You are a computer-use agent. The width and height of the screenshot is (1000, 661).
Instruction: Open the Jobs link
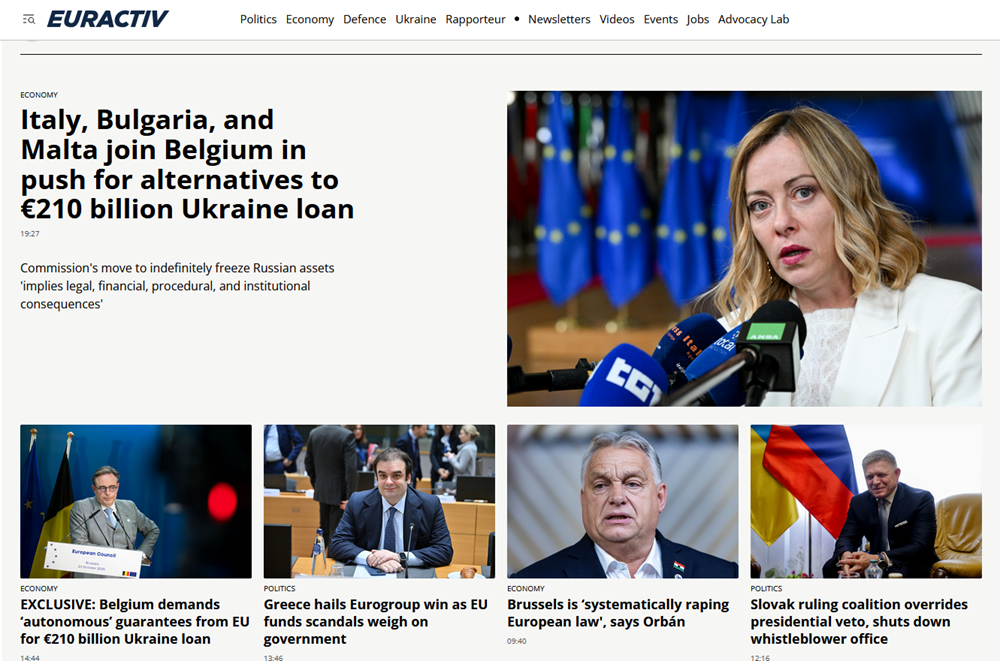[698, 19]
